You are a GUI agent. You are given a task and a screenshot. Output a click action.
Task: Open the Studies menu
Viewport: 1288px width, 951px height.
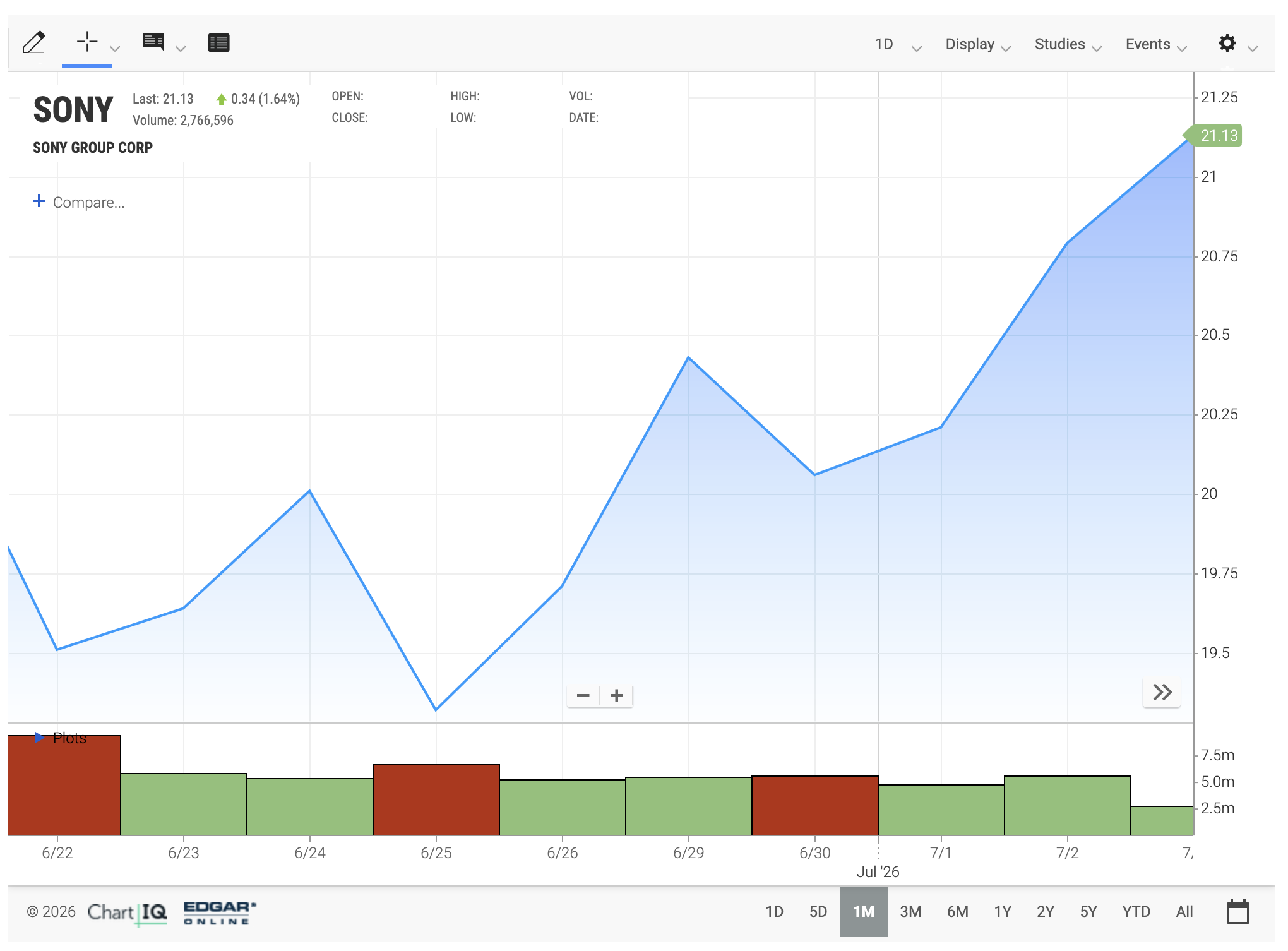coord(1068,44)
